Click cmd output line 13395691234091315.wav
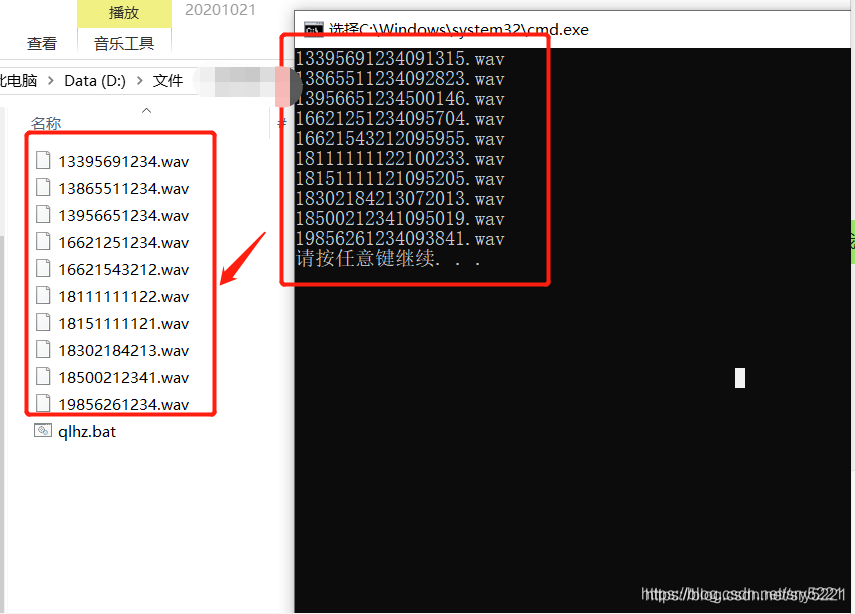The image size is (855, 614). point(400,58)
